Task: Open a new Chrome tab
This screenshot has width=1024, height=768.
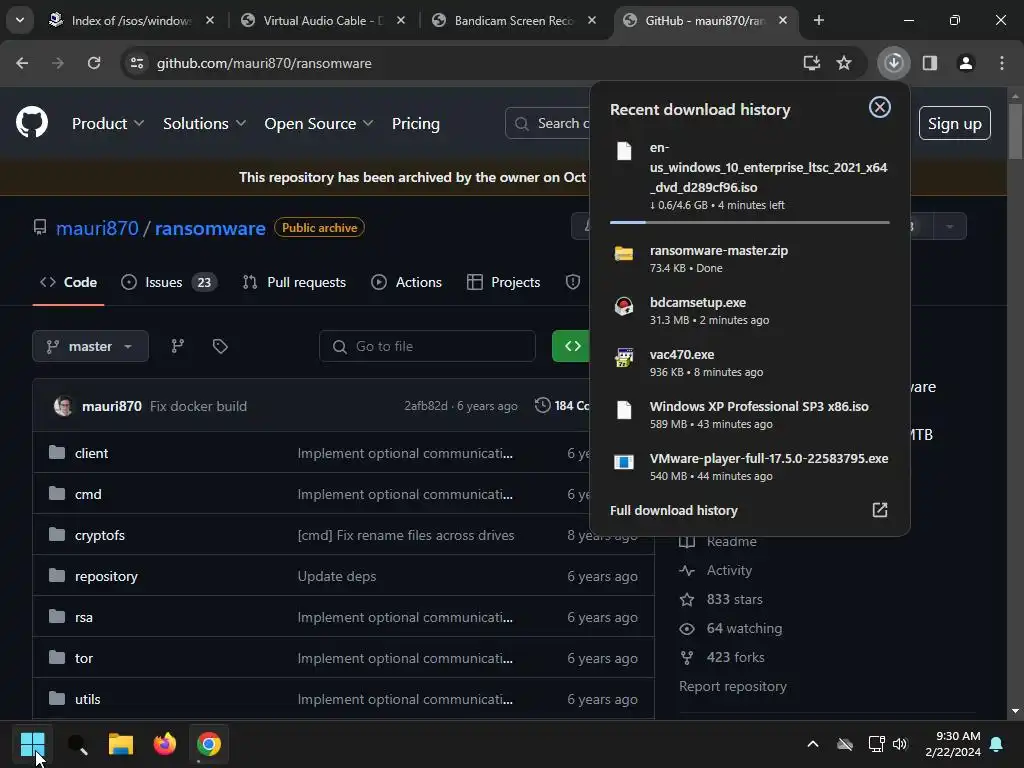Action: 818,21
